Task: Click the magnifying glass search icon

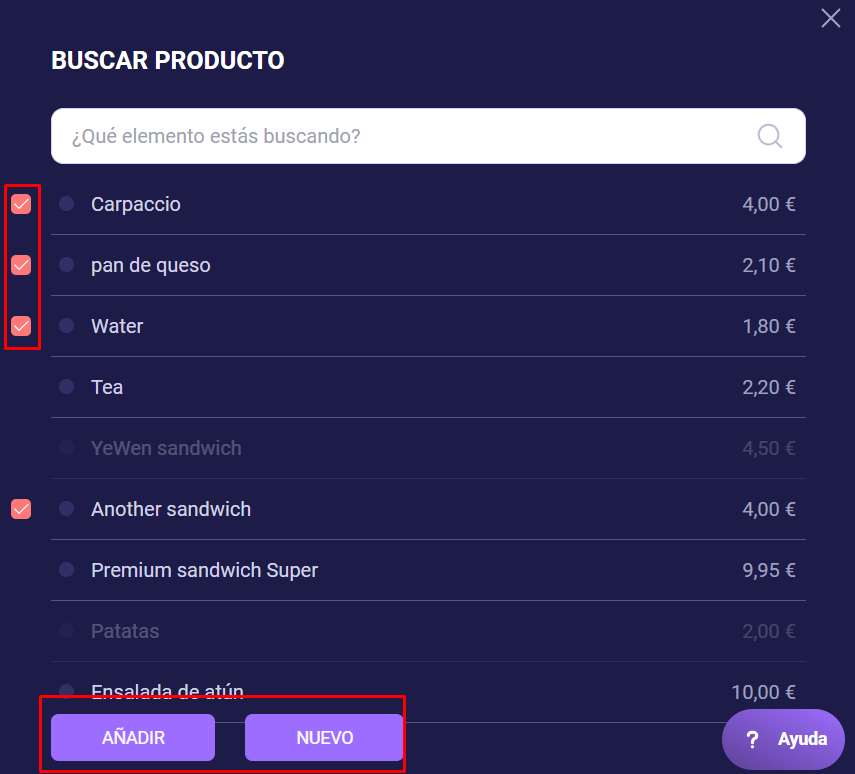Action: coord(769,136)
